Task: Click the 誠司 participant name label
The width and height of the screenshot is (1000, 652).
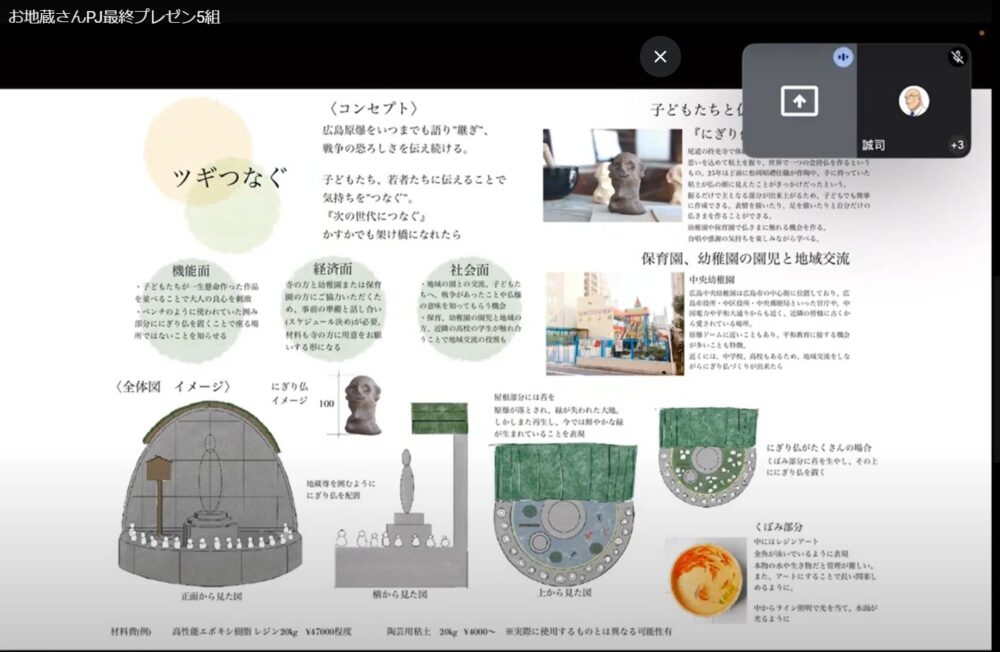Action: pos(874,146)
